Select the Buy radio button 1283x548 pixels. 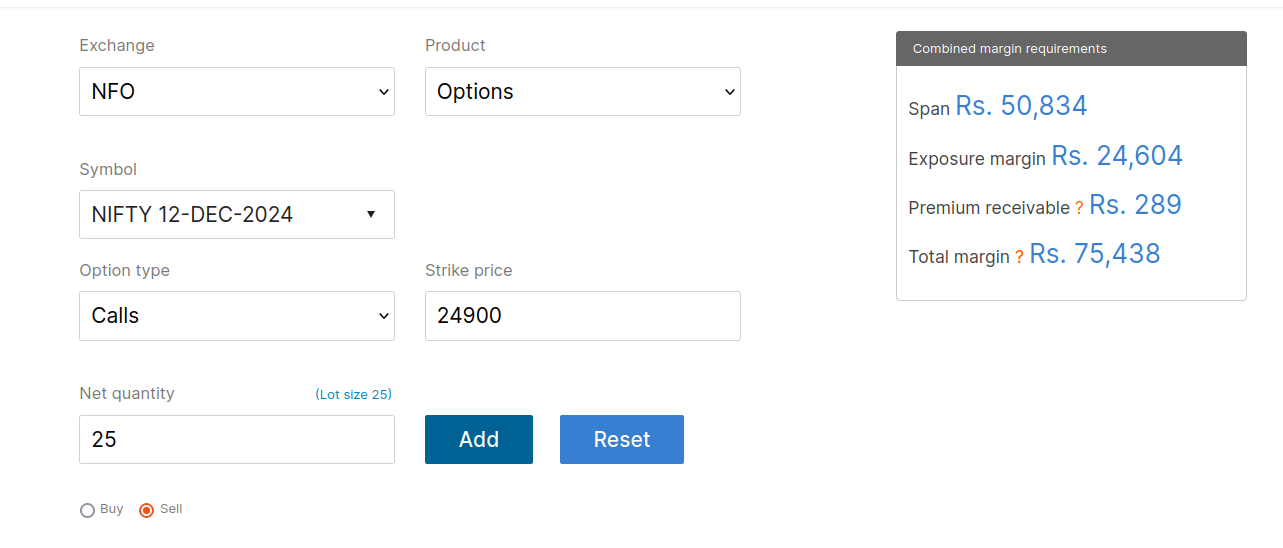[87, 511]
